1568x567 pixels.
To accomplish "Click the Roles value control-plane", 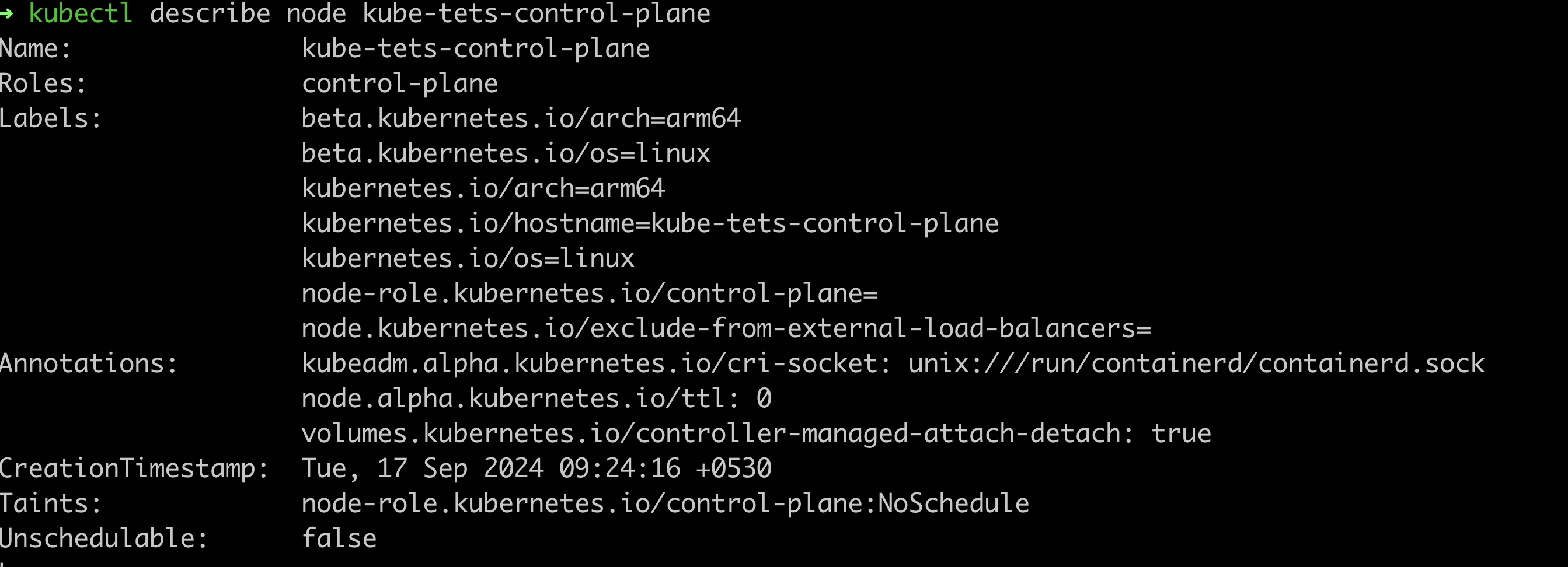I will point(399,83).
